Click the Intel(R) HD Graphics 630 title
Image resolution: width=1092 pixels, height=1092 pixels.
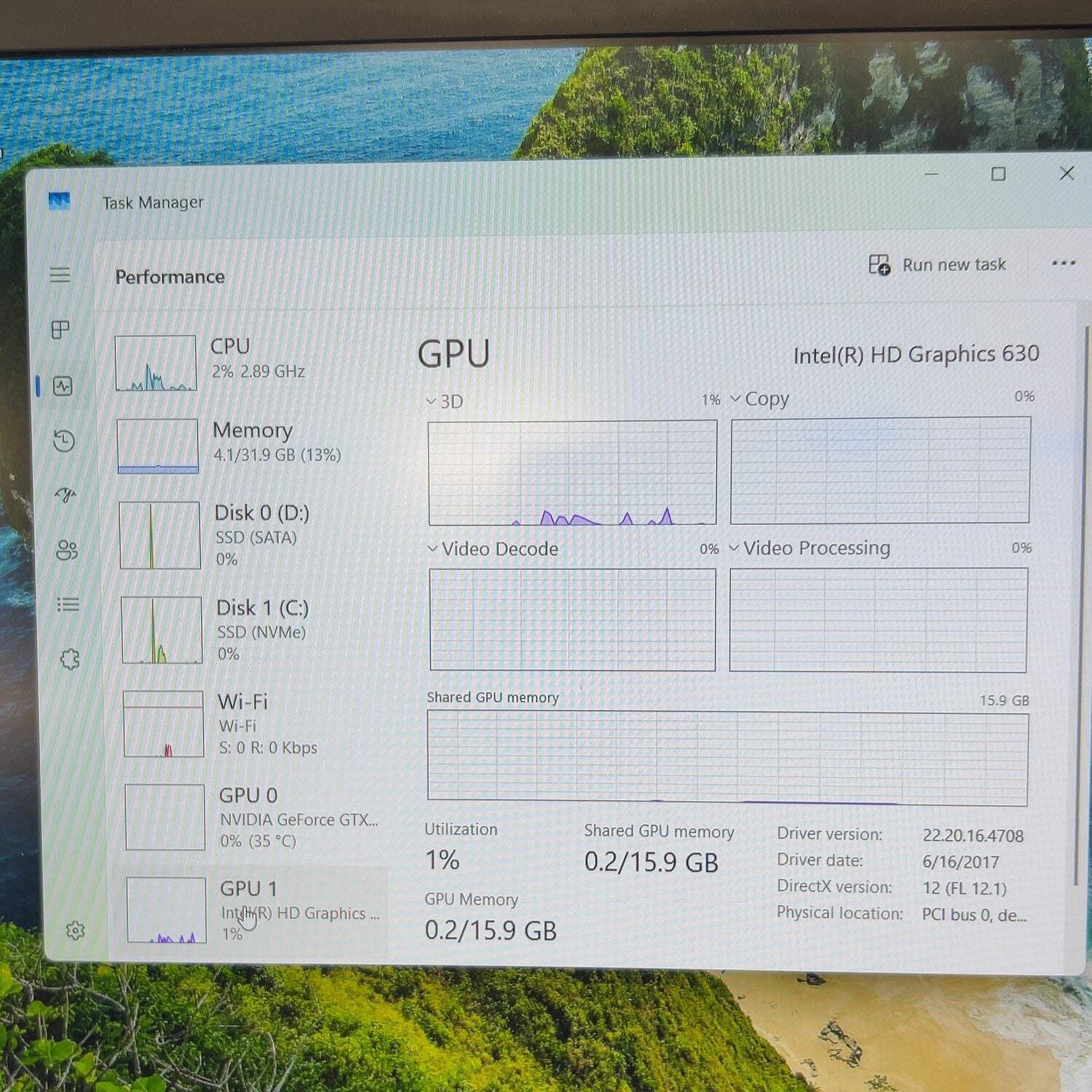click(x=916, y=355)
